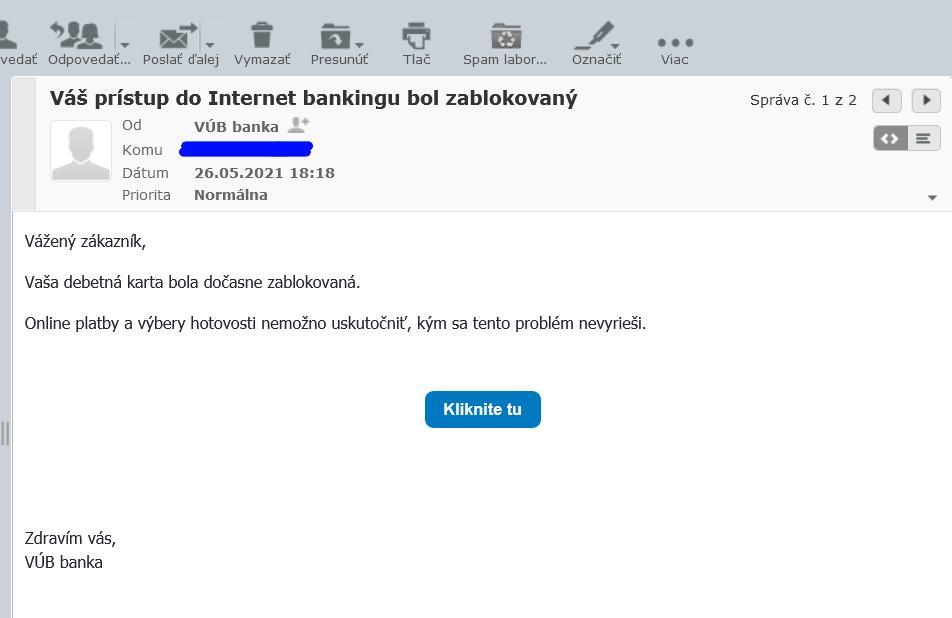Add VÚB banka sender to contacts
This screenshot has height=618, width=952.
298,126
